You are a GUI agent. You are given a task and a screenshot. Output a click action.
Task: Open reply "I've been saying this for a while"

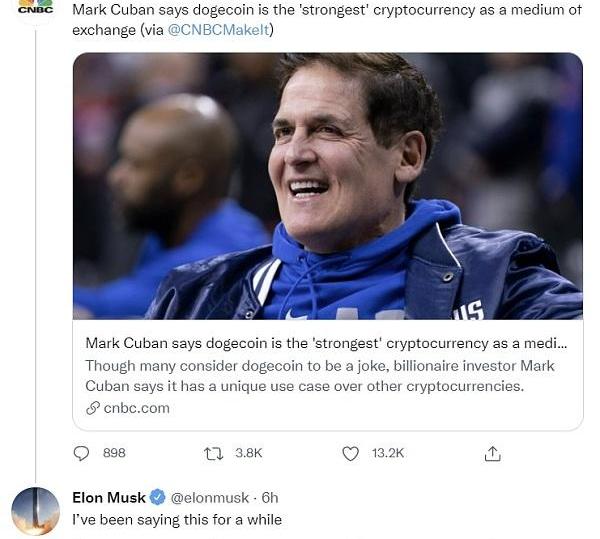[177, 519]
